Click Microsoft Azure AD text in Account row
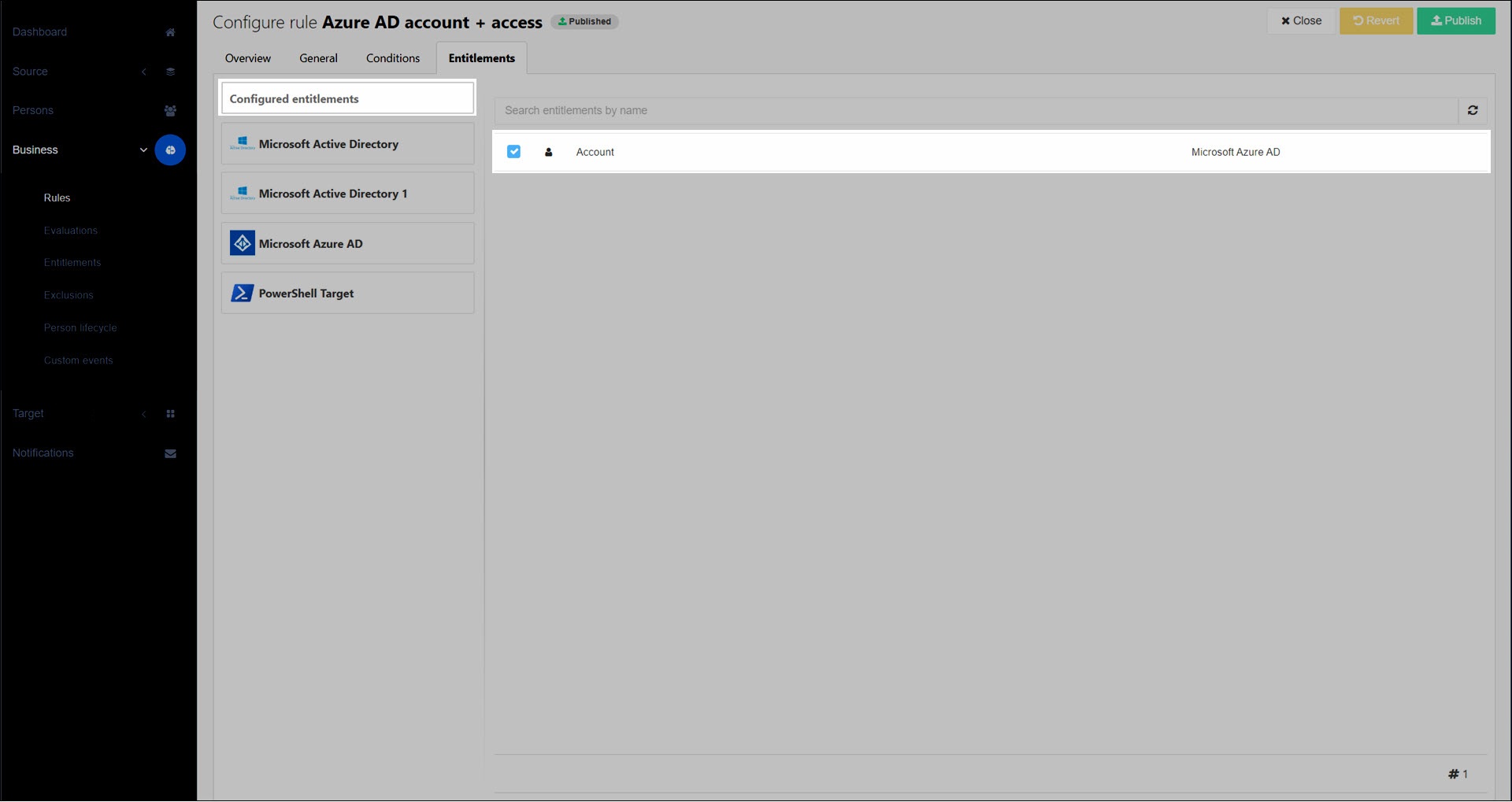 pos(1236,152)
